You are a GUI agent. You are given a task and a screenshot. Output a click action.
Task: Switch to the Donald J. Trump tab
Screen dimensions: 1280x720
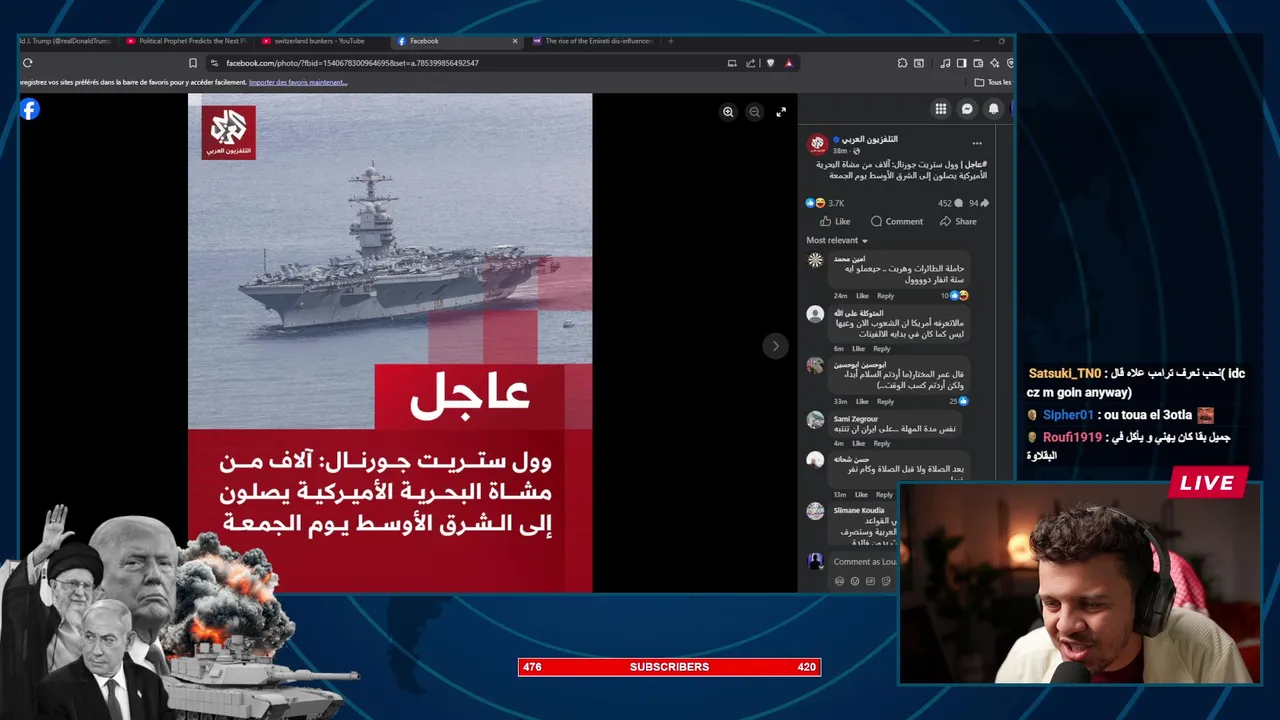(64, 41)
